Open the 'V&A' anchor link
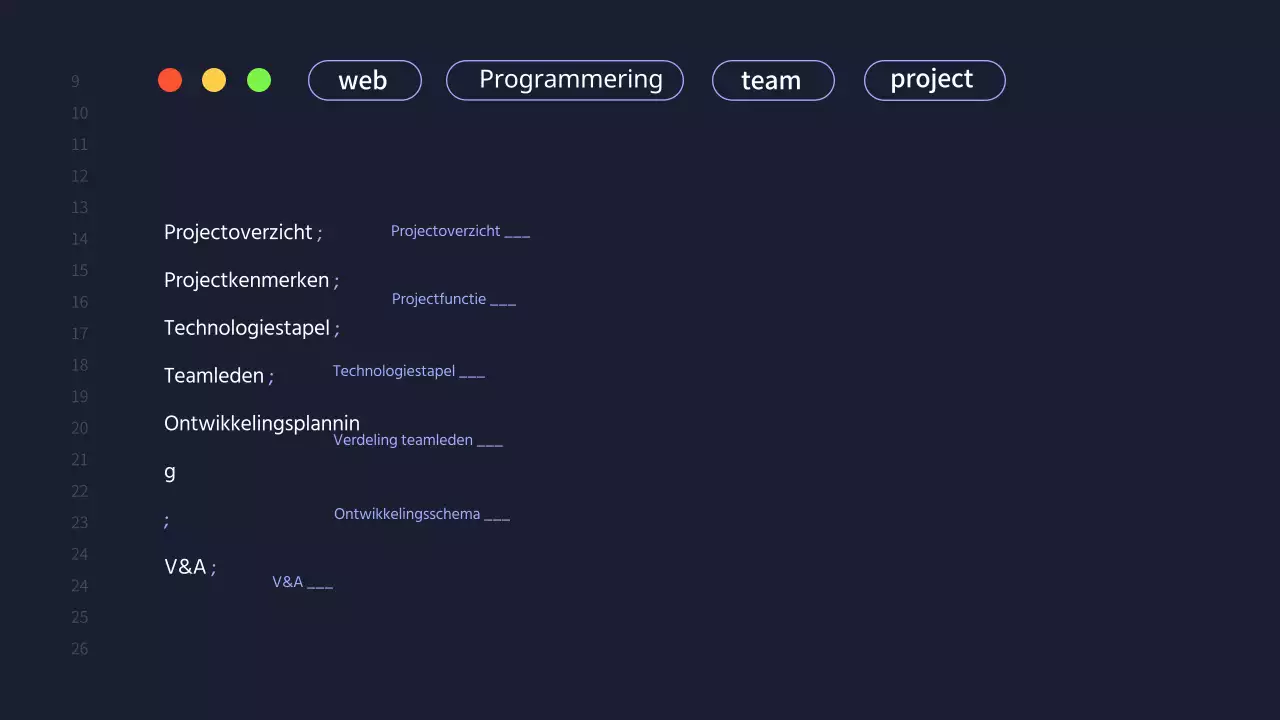Viewport: 1280px width, 720px height. point(288,582)
